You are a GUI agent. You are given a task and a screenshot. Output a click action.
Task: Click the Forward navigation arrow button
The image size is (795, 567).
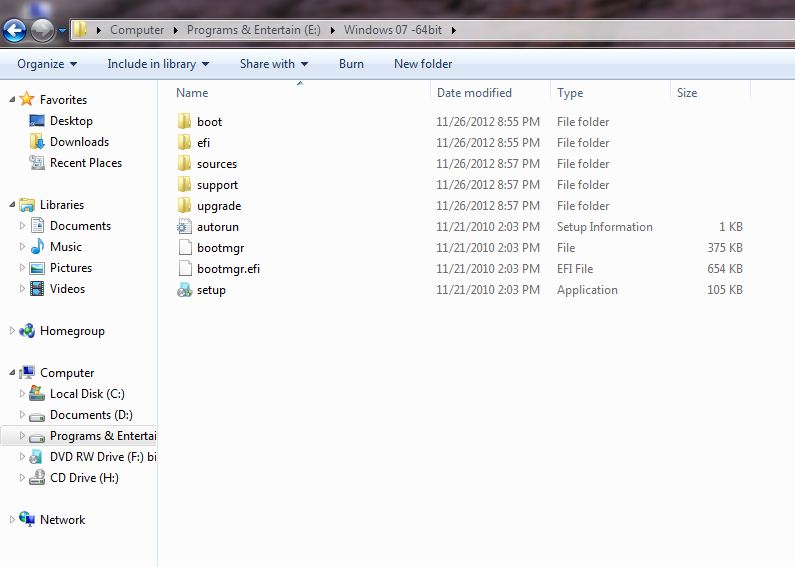(43, 30)
